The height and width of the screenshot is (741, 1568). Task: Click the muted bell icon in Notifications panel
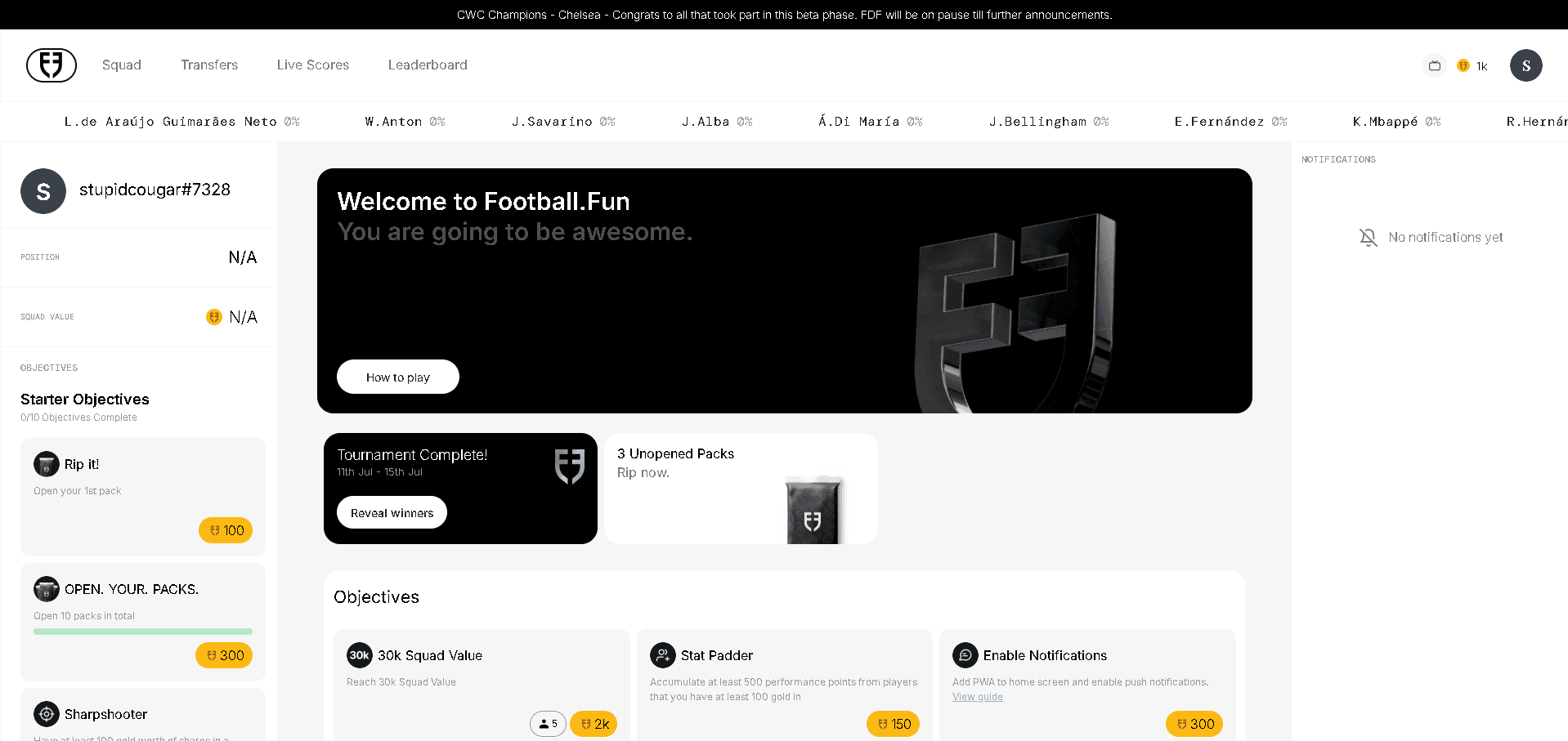(x=1368, y=237)
